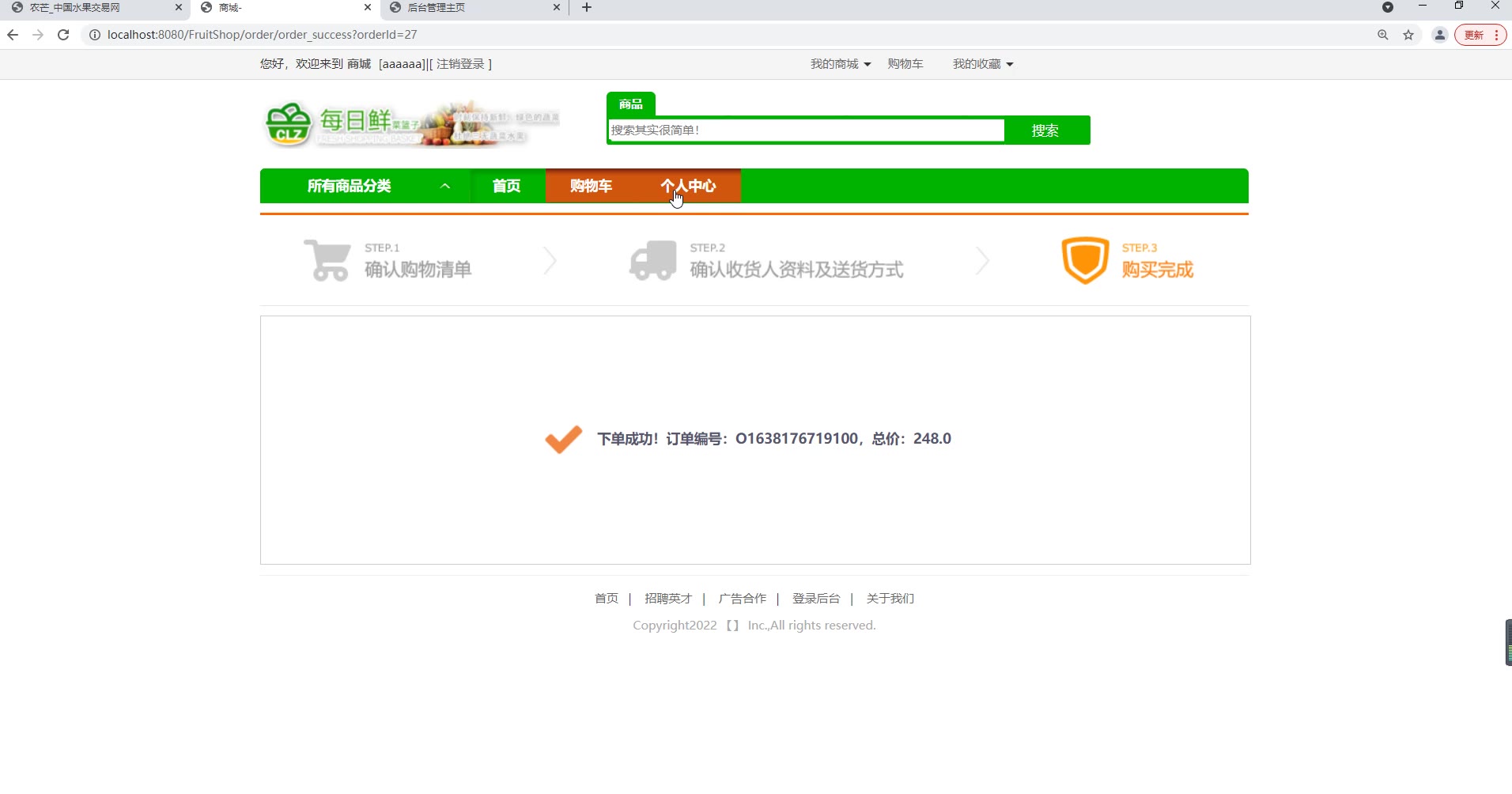This screenshot has width=1512, height=794.
Task: Click the 每日鲜 site logo
Action: (x=411, y=124)
